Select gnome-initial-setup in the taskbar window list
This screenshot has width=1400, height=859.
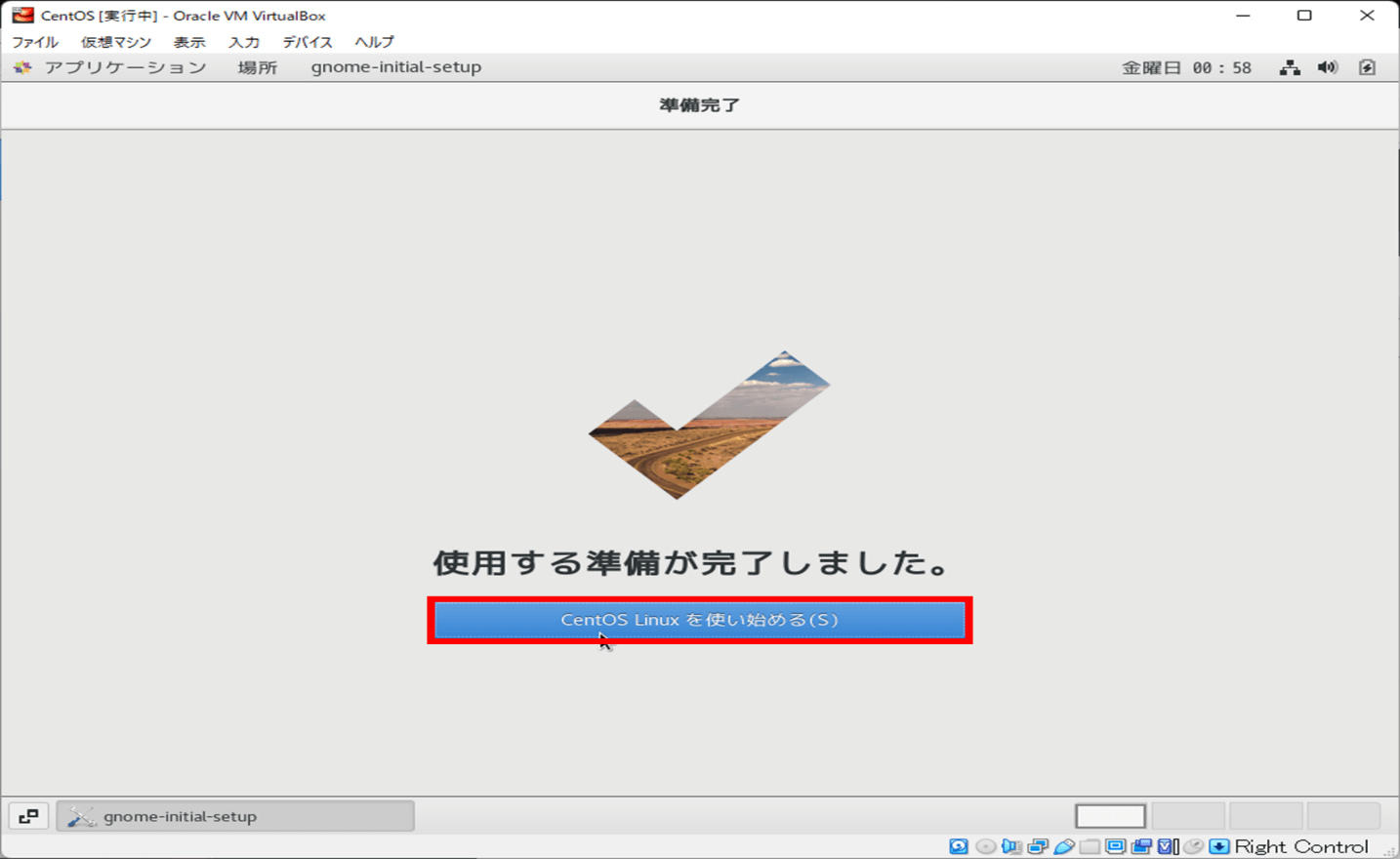pos(235,816)
